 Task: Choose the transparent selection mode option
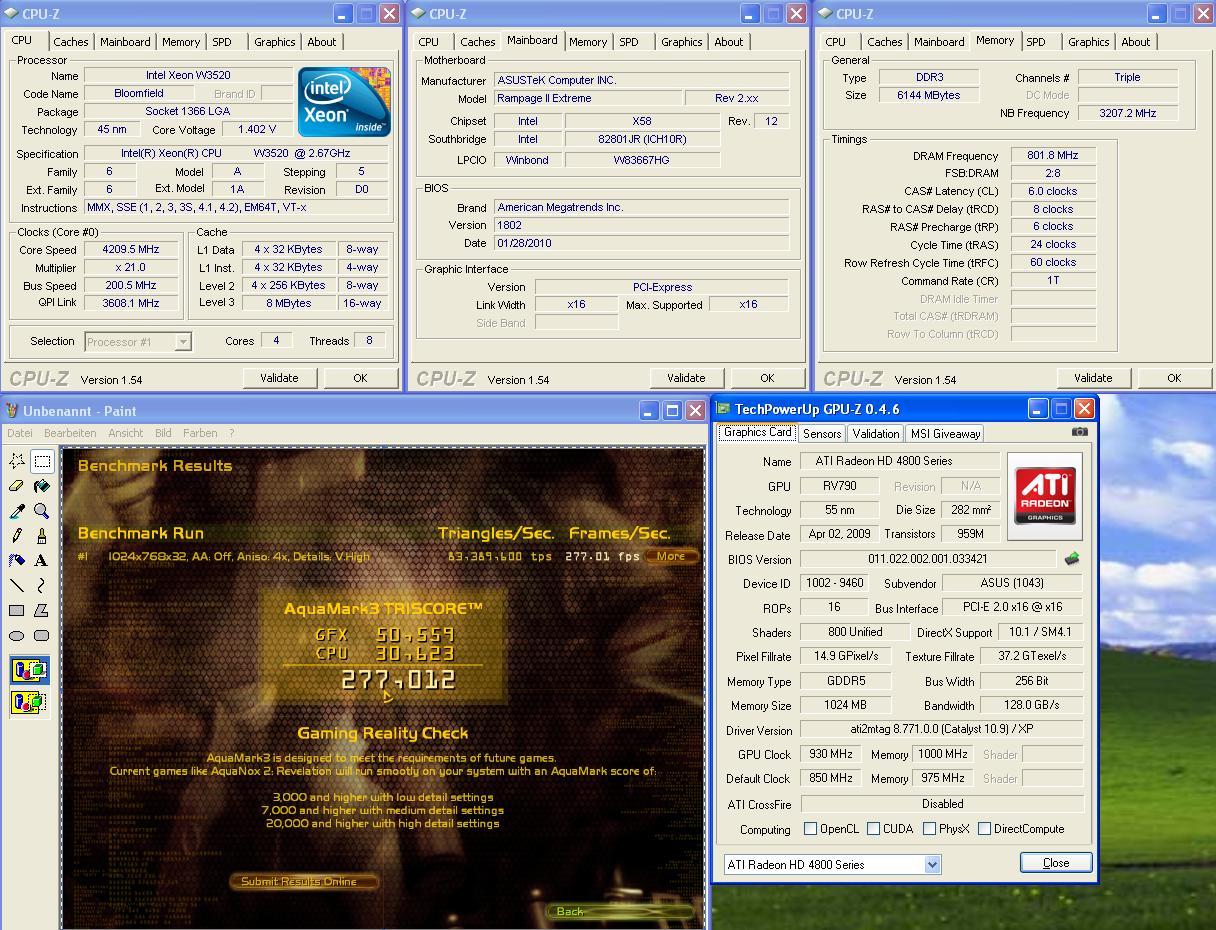(x=29, y=703)
